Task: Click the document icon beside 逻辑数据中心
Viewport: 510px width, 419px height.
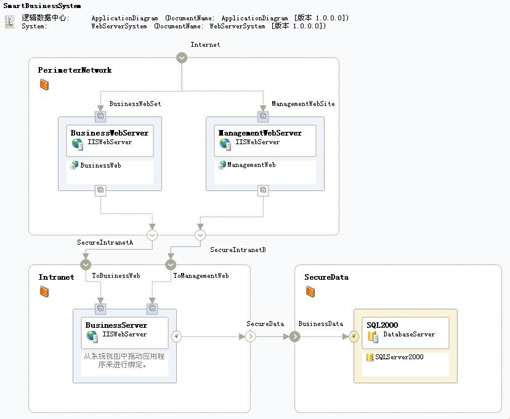Action: point(10,22)
